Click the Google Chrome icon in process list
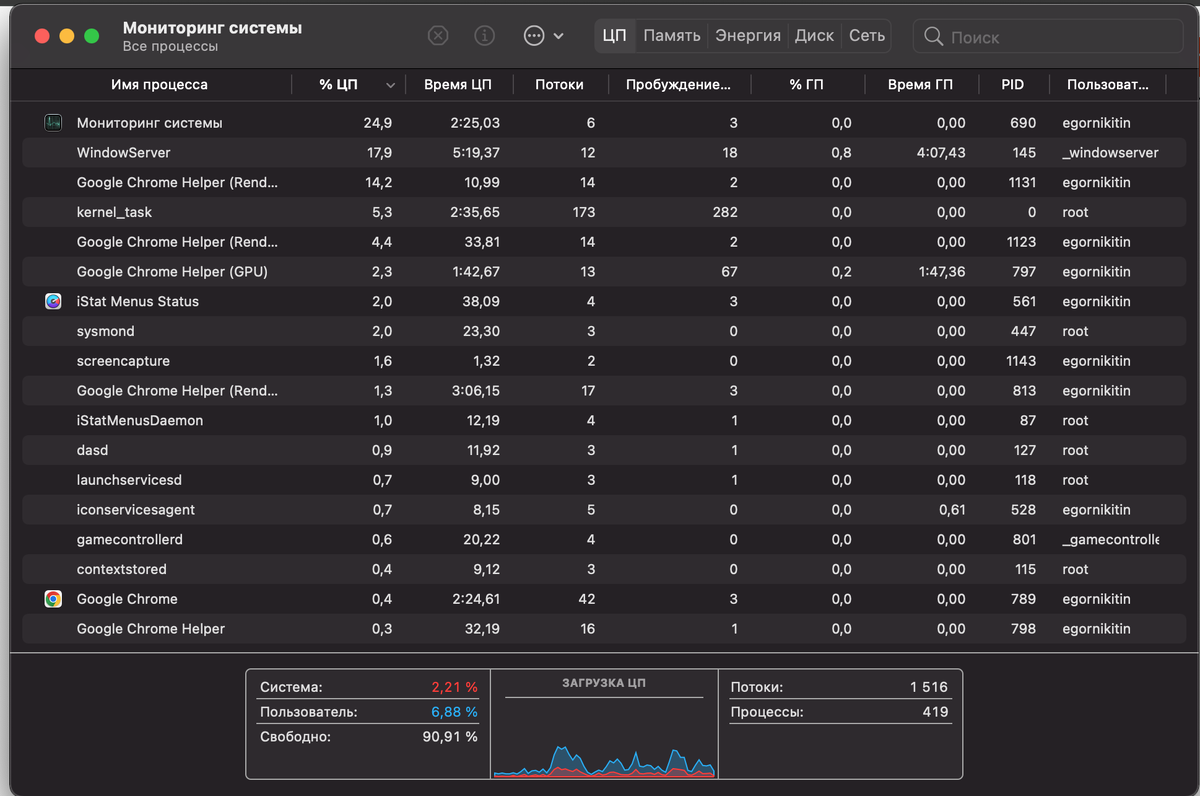The width and height of the screenshot is (1200, 796). [54, 599]
